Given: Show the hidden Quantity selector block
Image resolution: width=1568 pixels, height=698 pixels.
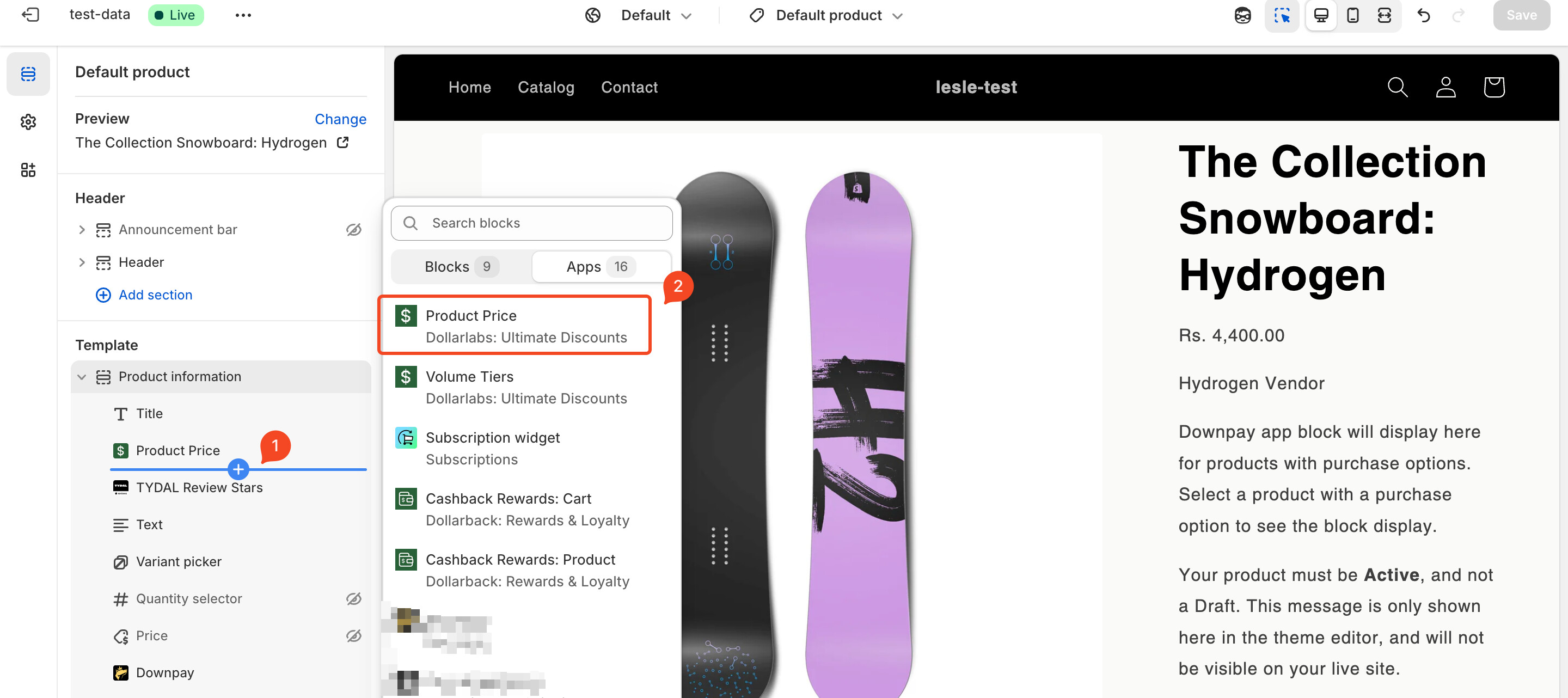Looking at the screenshot, I should (354, 599).
